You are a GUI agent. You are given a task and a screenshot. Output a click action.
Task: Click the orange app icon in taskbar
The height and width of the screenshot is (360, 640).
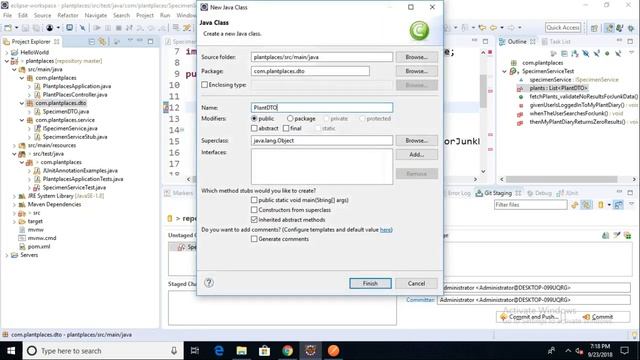tap(333, 351)
